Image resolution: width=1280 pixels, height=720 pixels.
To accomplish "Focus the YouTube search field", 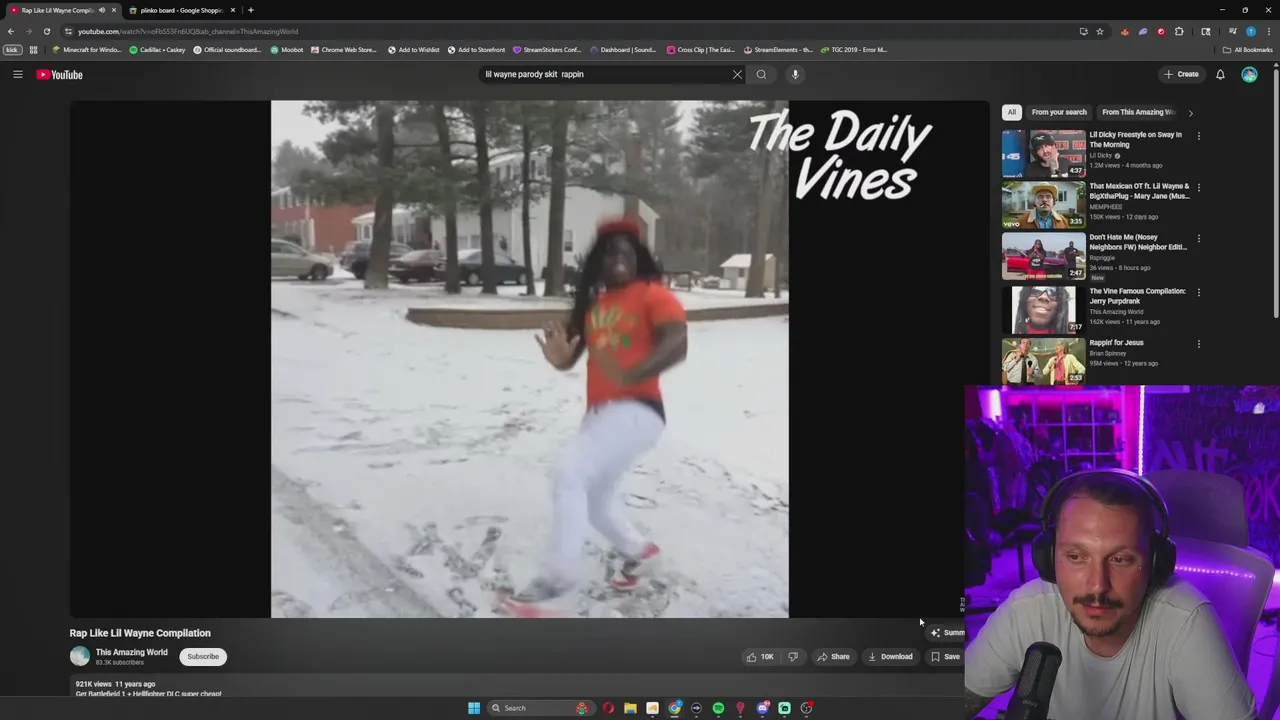I will coord(605,74).
